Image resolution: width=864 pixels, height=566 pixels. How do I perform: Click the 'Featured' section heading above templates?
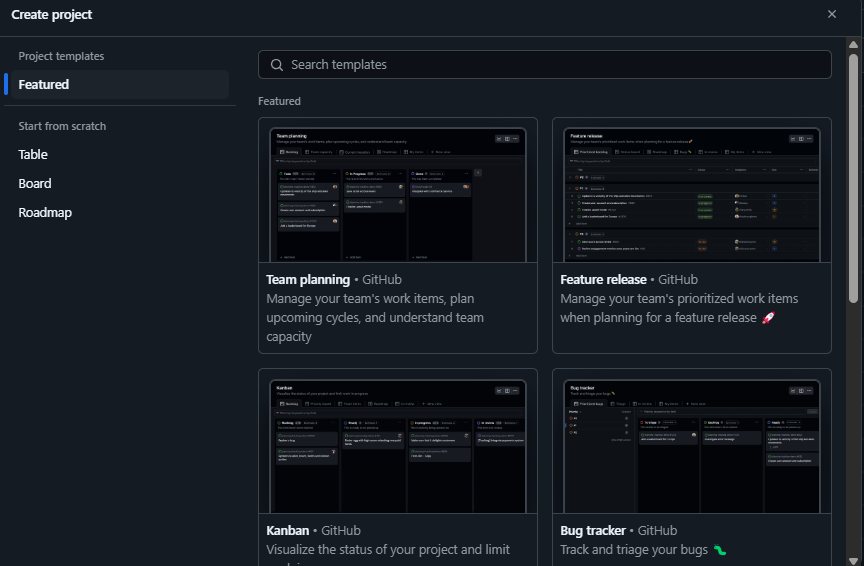coord(279,101)
